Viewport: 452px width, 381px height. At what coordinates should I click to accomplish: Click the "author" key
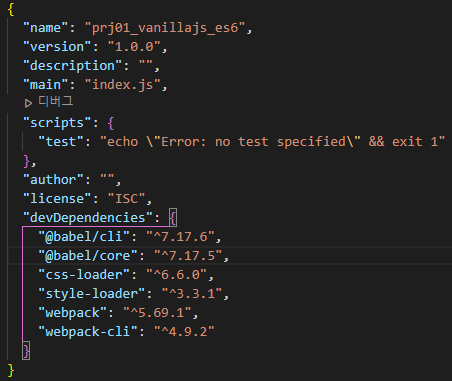pyautogui.click(x=53, y=180)
